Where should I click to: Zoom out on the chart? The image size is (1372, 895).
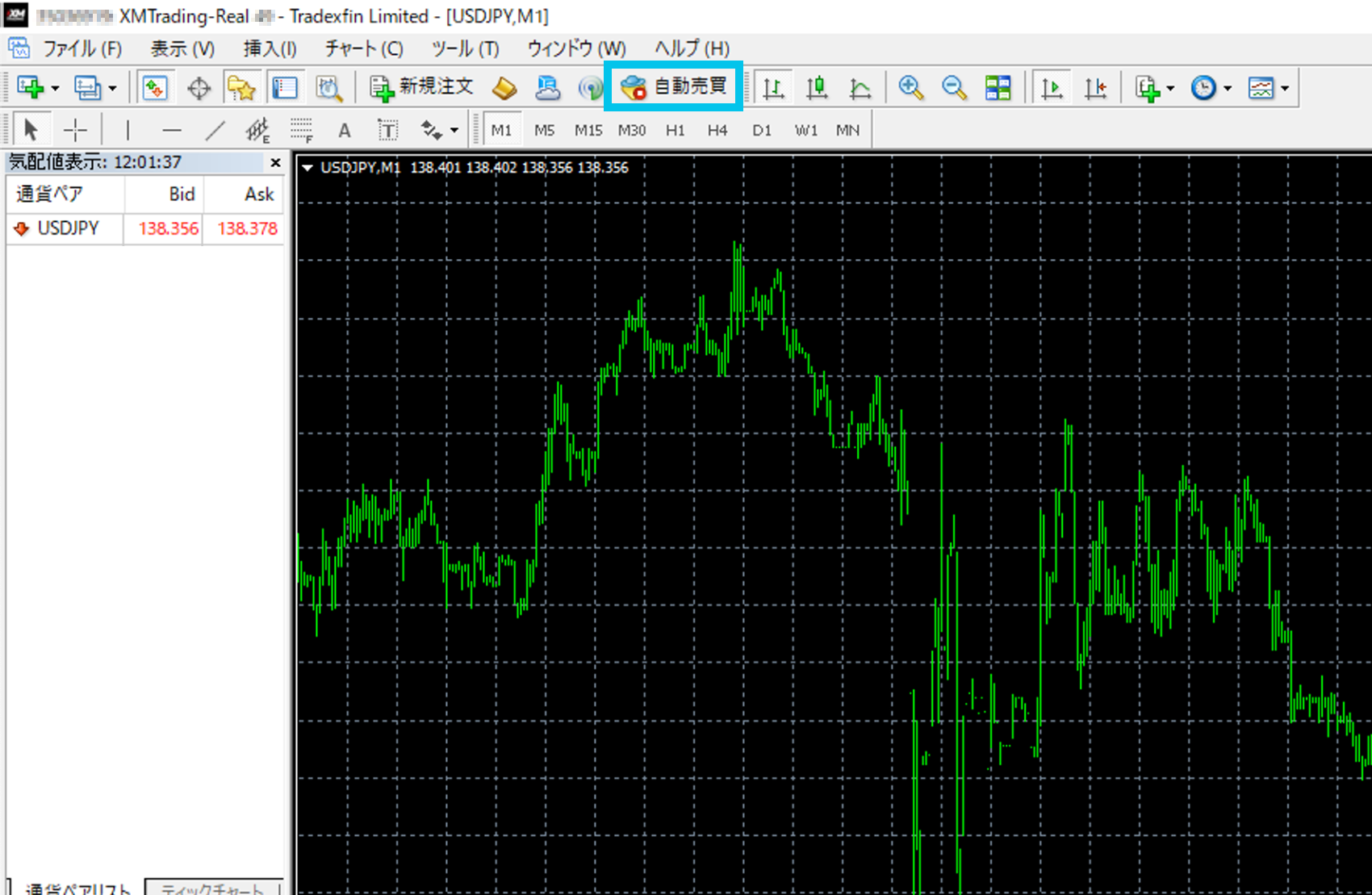click(x=954, y=88)
